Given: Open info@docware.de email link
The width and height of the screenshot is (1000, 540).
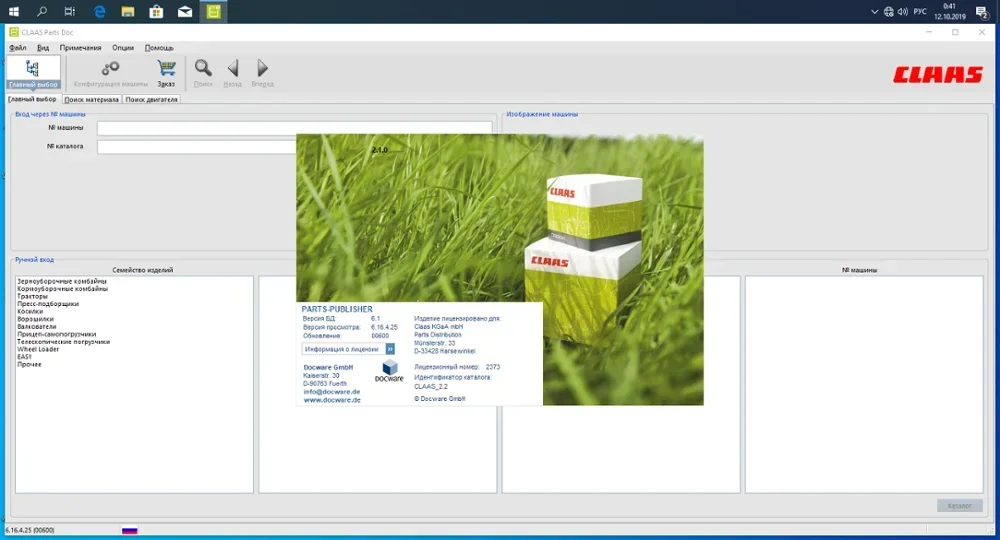Looking at the screenshot, I should pos(332,392).
